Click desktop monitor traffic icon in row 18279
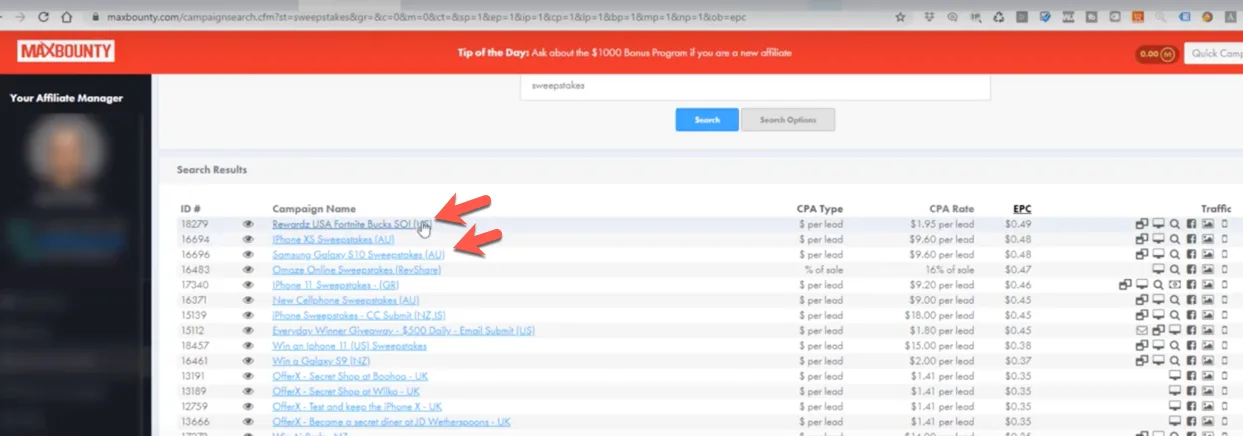The height and width of the screenshot is (436, 1243). [x=1159, y=224]
